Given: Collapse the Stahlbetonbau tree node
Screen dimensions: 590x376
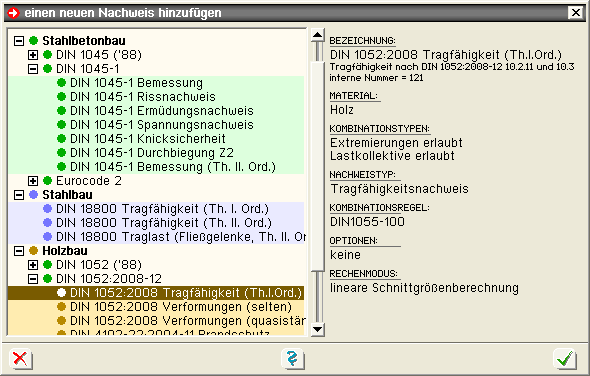Looking at the screenshot, I should [x=19, y=41].
